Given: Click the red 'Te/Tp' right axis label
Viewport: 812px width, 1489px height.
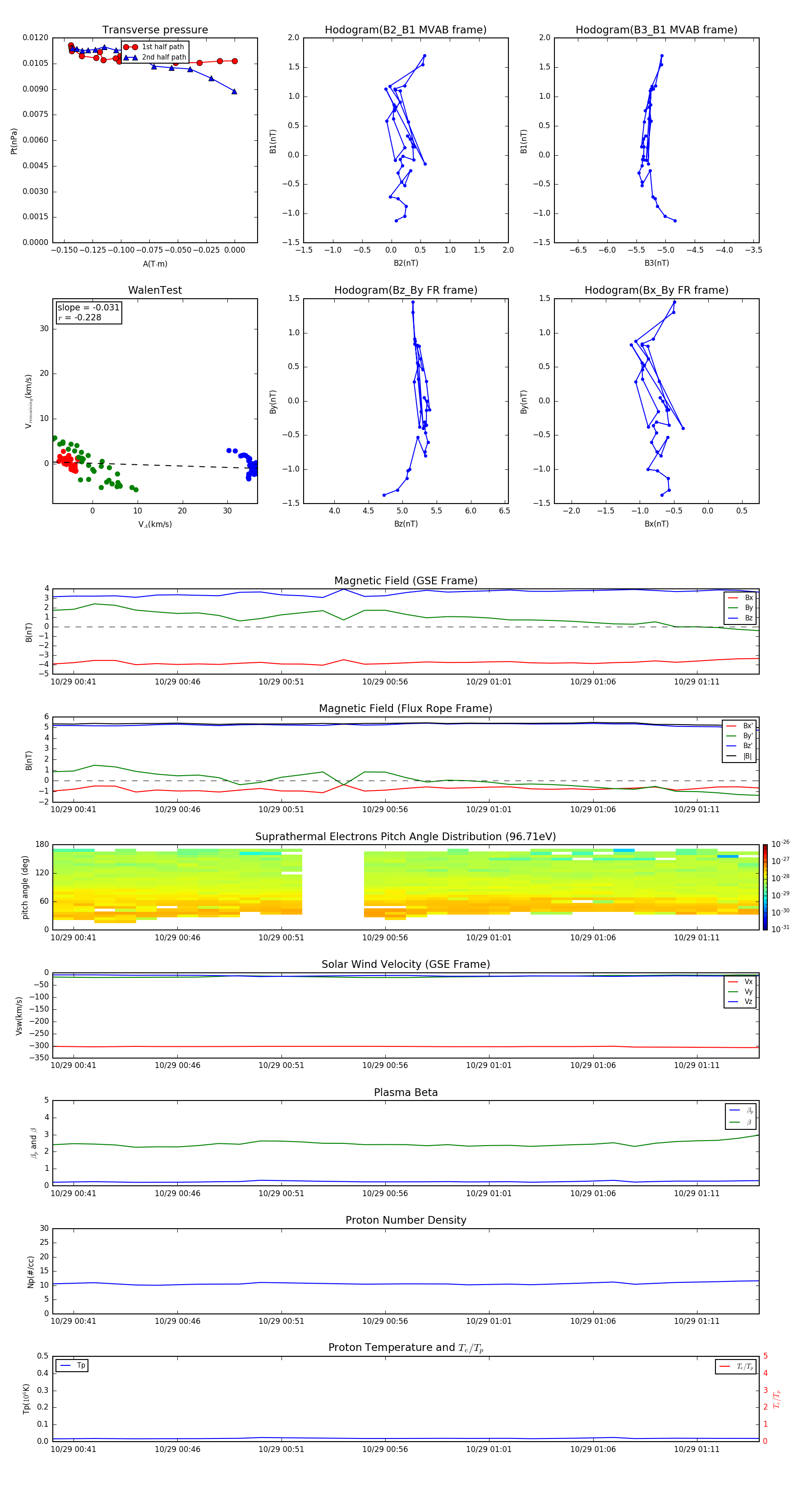Looking at the screenshot, I should tap(776, 1399).
